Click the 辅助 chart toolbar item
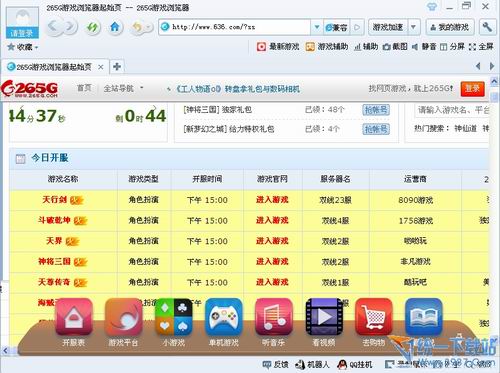The height and width of the screenshot is (373, 500). (366, 47)
